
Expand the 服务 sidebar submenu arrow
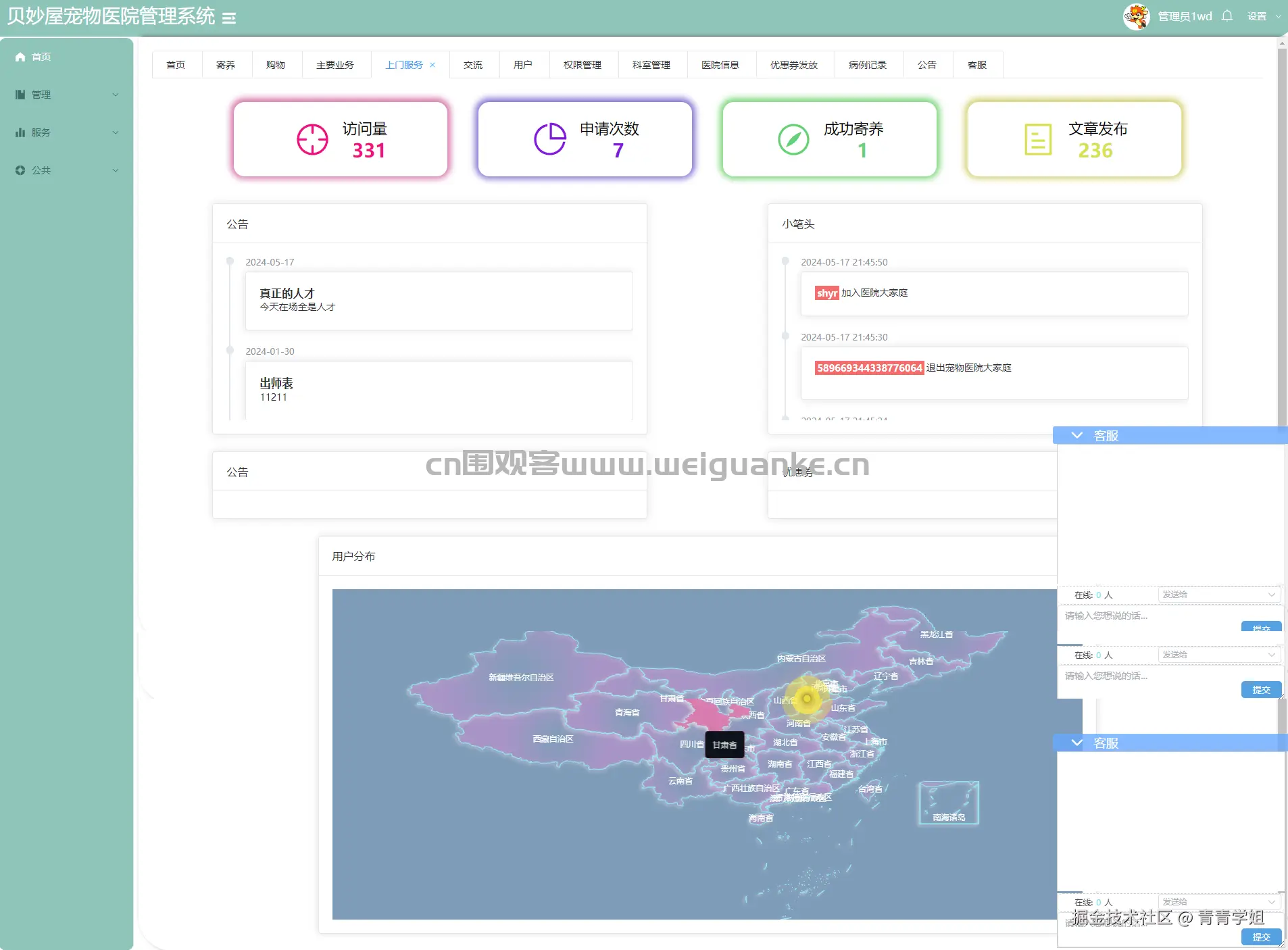point(116,132)
